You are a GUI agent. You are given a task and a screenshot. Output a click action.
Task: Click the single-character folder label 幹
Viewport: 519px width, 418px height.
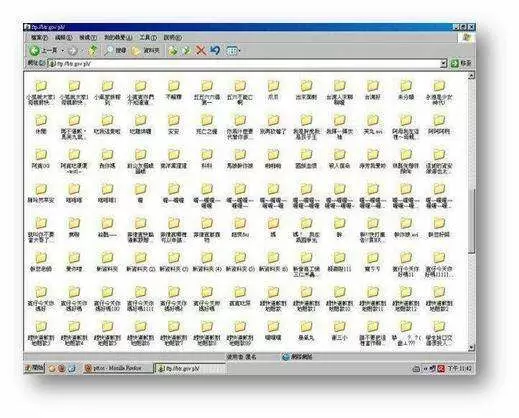coord(339,235)
